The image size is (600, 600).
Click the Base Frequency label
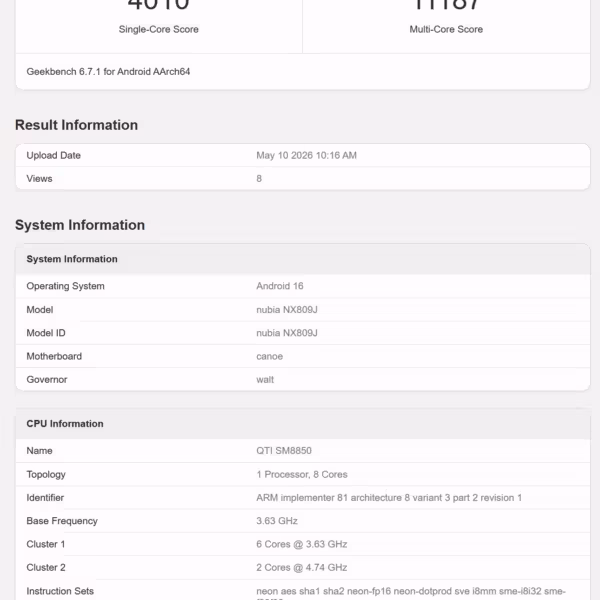click(x=62, y=521)
